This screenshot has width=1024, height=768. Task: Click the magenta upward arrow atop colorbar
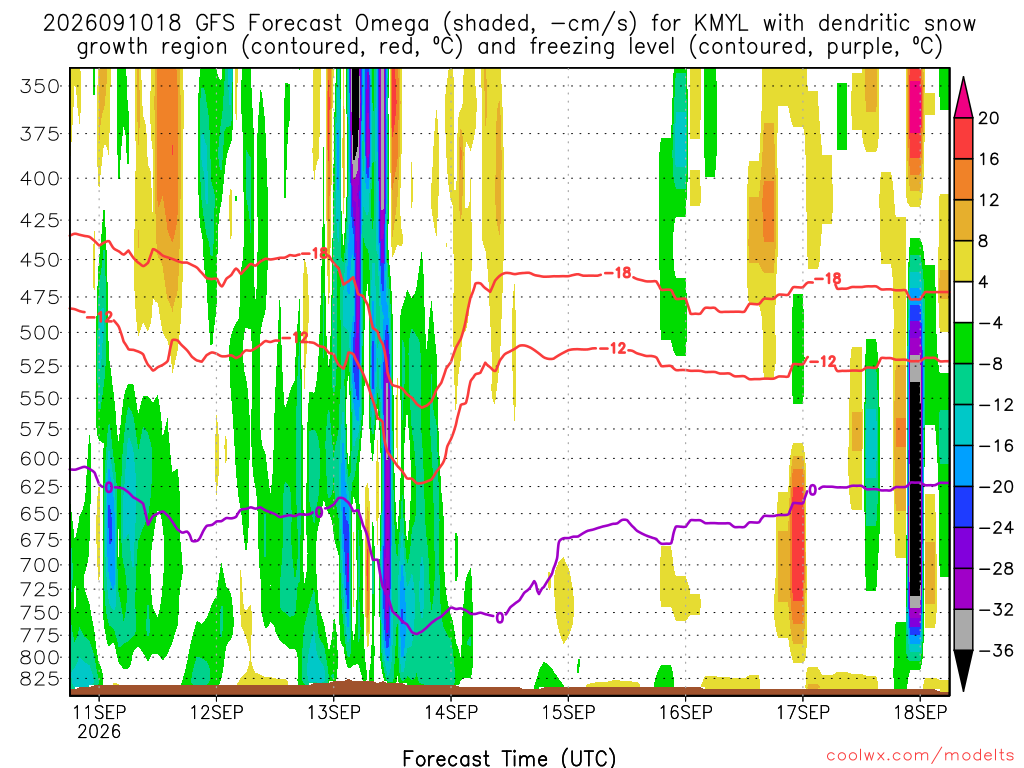[963, 98]
